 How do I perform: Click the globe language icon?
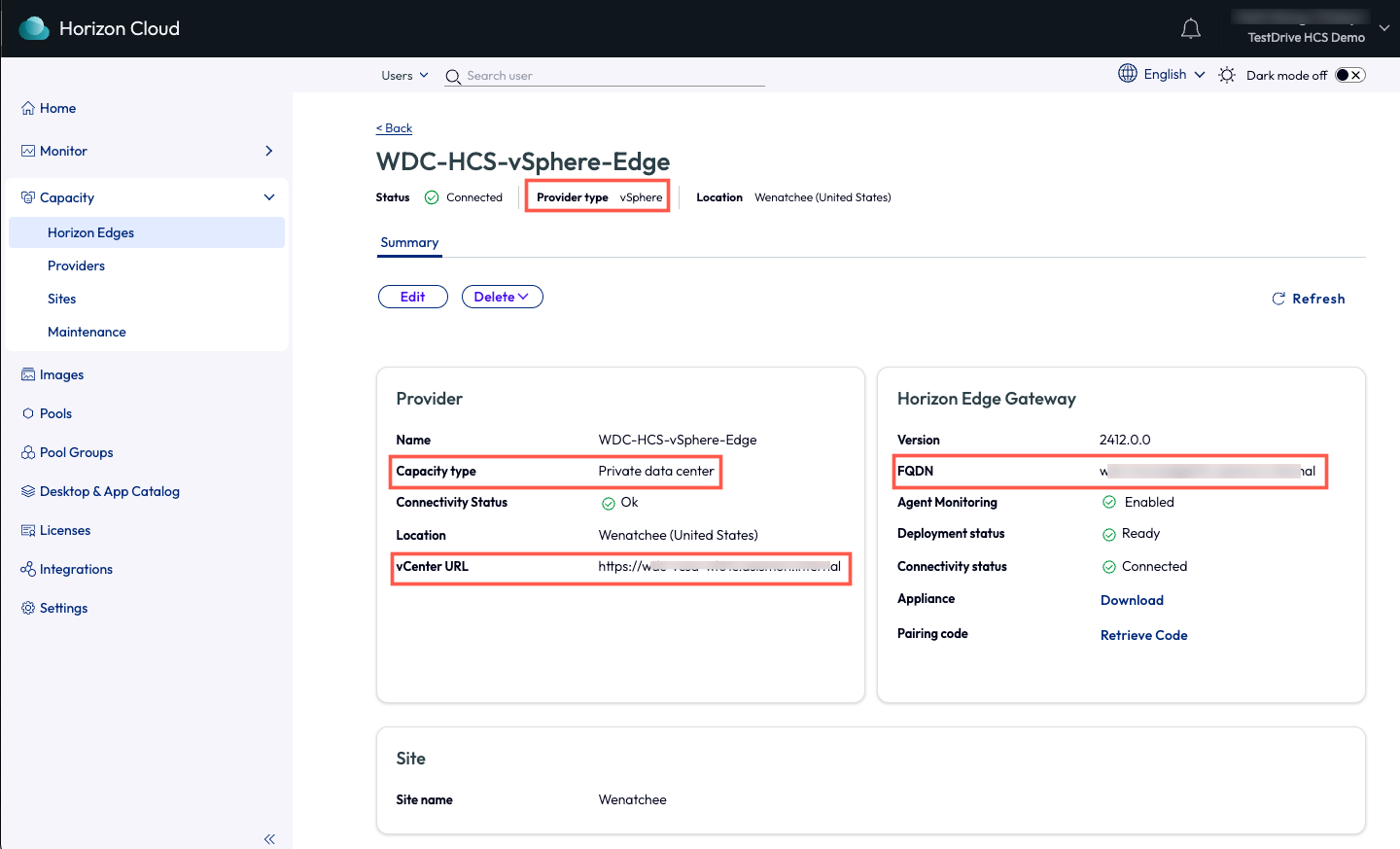pos(1127,74)
